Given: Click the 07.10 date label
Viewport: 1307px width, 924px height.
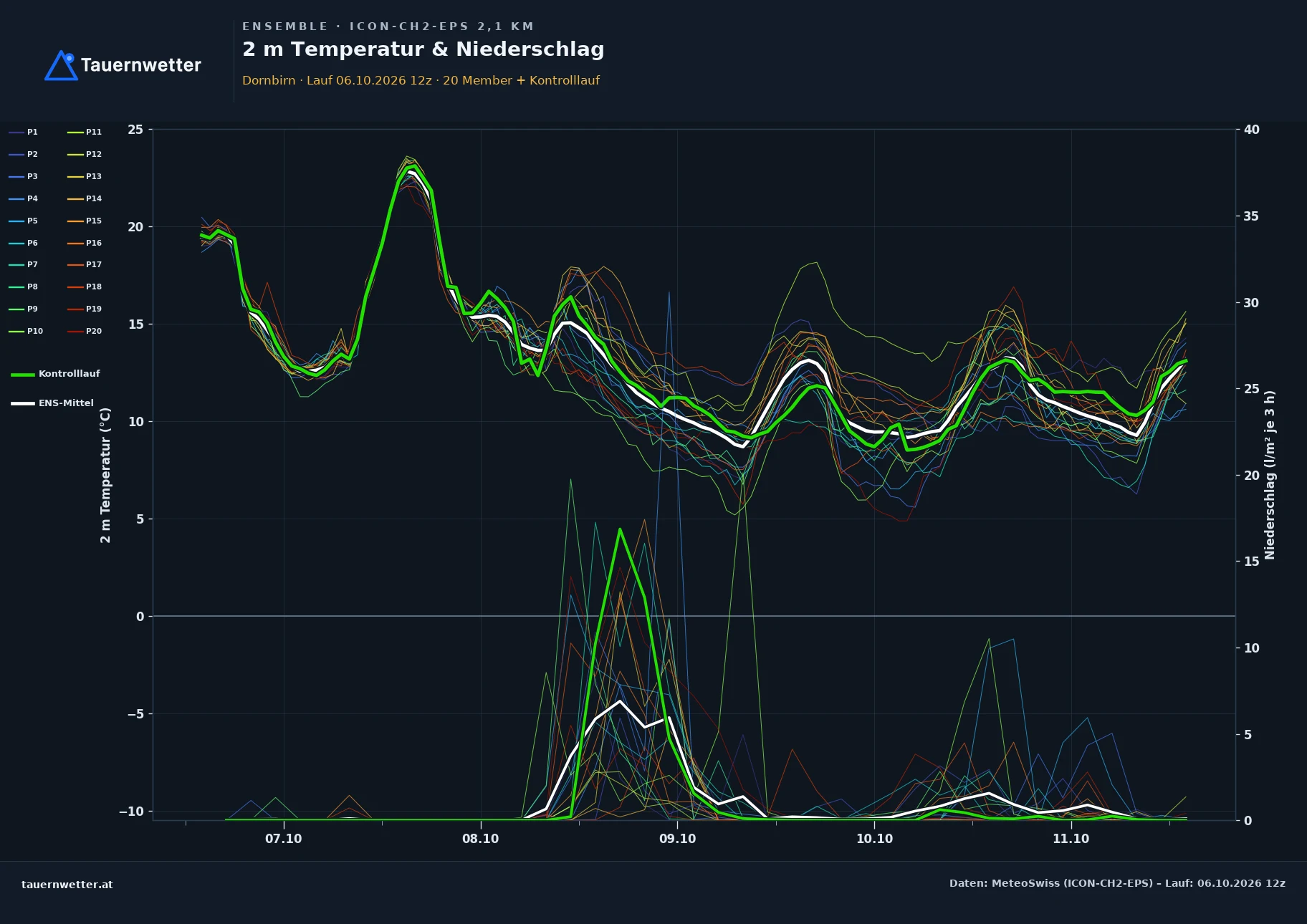Looking at the screenshot, I should [x=284, y=839].
